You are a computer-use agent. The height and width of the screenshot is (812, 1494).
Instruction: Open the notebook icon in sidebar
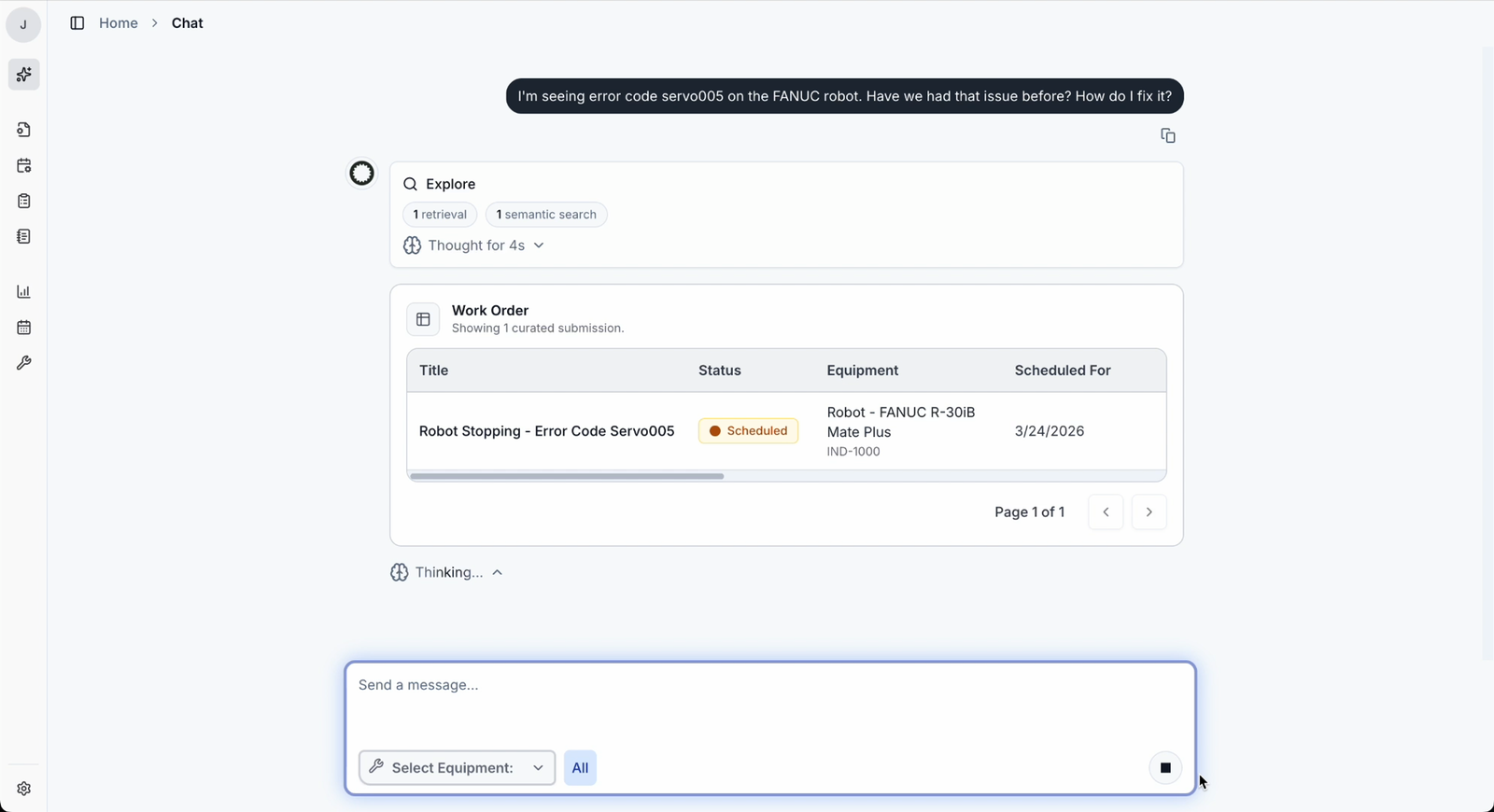click(x=23, y=237)
